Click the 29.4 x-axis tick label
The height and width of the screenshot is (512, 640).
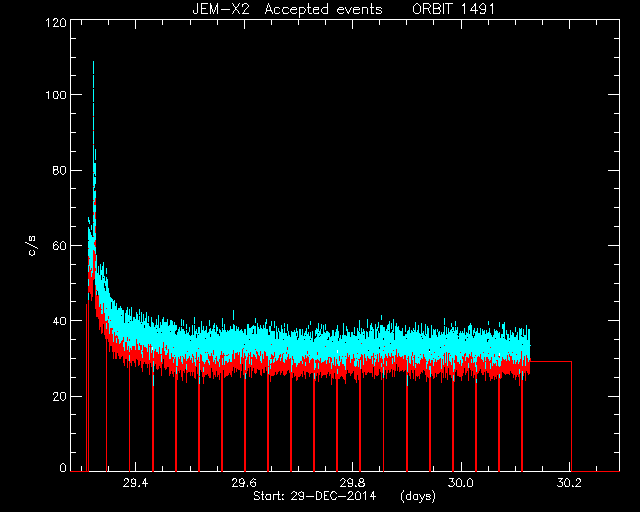pos(135,483)
